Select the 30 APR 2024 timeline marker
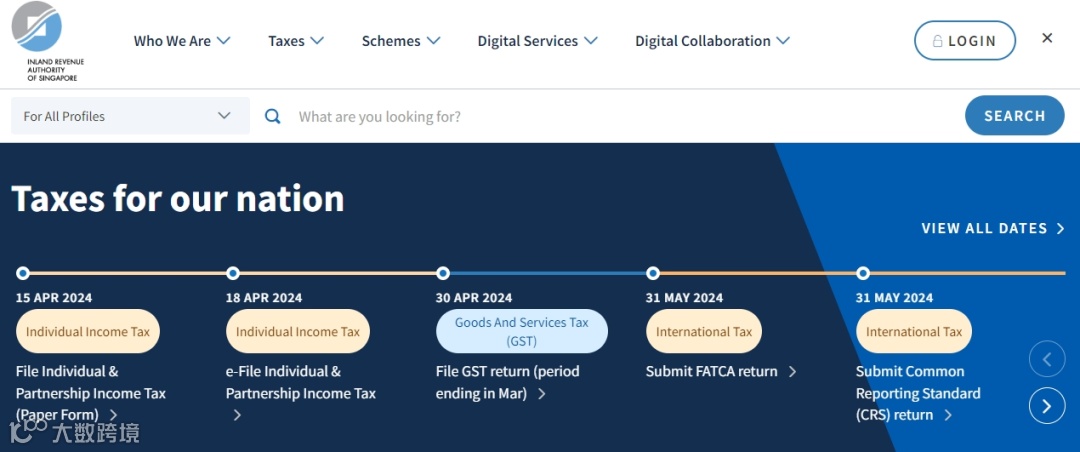This screenshot has width=1080, height=452. click(443, 273)
